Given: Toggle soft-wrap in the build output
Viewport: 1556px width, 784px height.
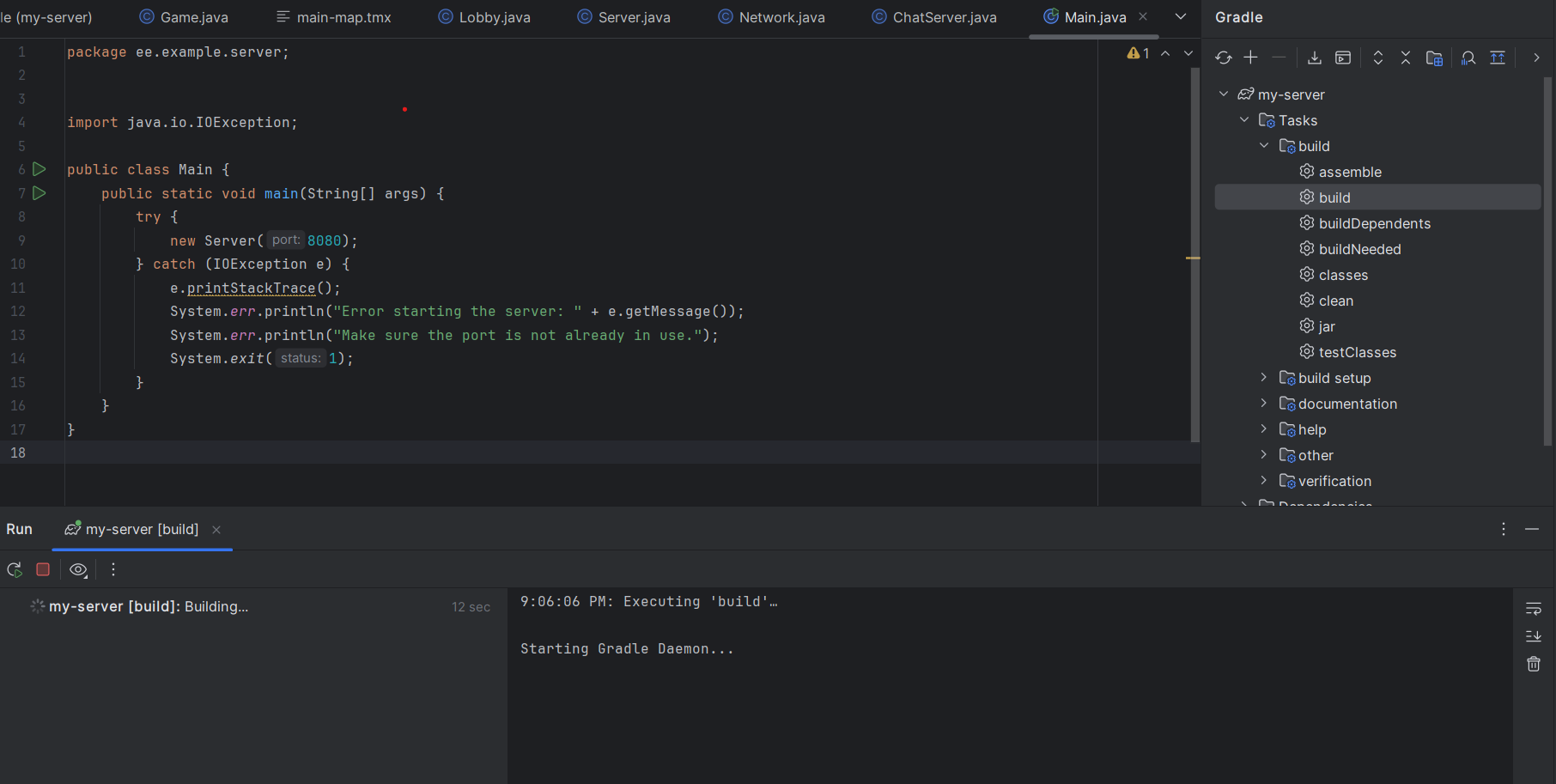Looking at the screenshot, I should point(1534,608).
